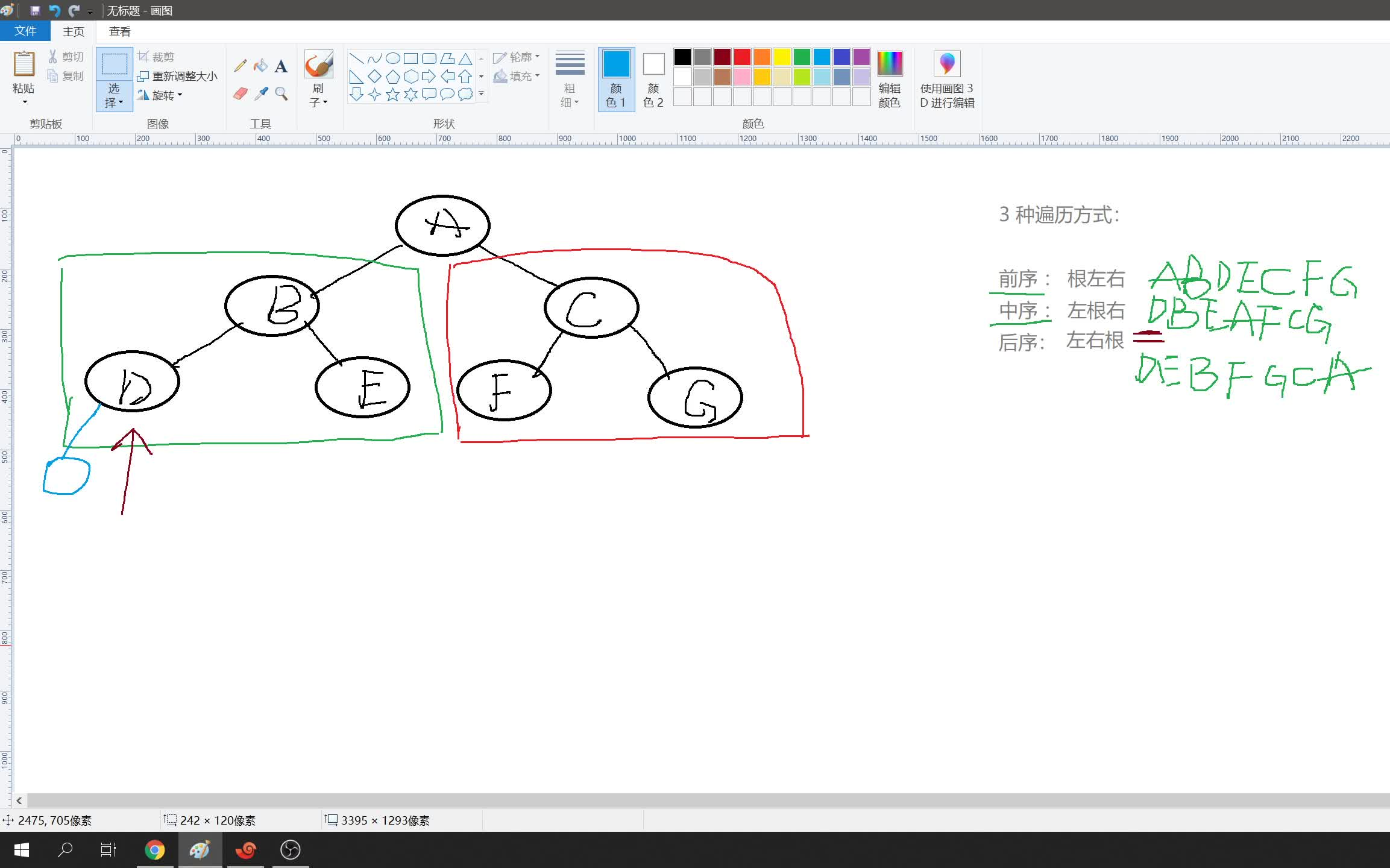Open the shape Outline dropdown
Image resolution: width=1390 pixels, height=868 pixels.
click(x=517, y=57)
